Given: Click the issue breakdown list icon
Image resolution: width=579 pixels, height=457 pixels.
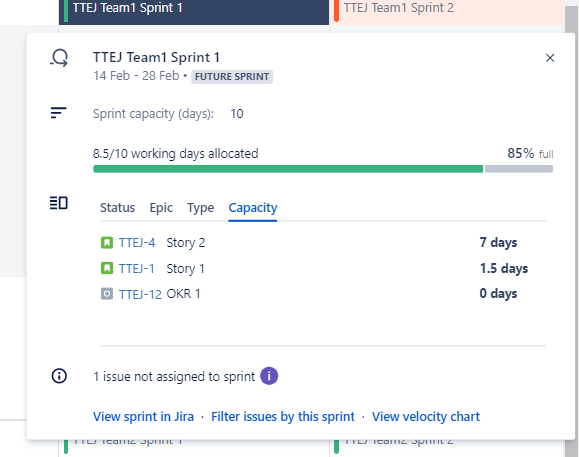Looking at the screenshot, I should 59,203.
